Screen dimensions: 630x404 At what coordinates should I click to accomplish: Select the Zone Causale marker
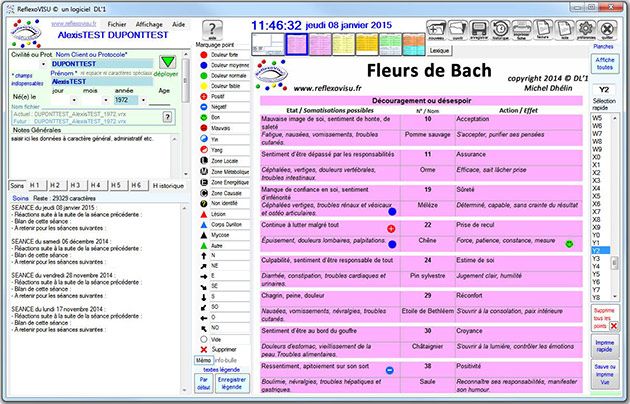(204, 193)
